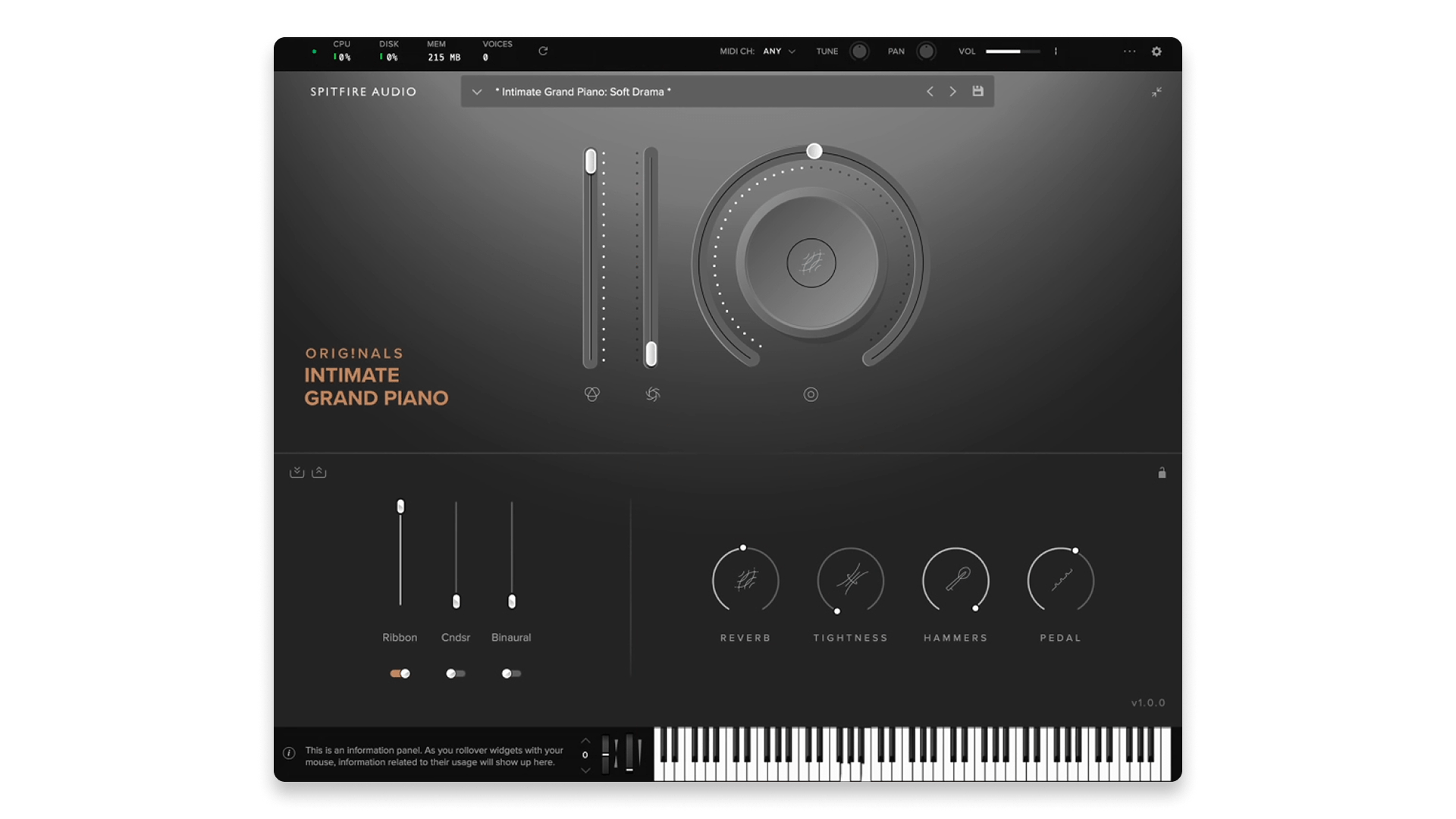Click the Reverb knob
The height and width of the screenshot is (819, 1456).
pos(745,581)
